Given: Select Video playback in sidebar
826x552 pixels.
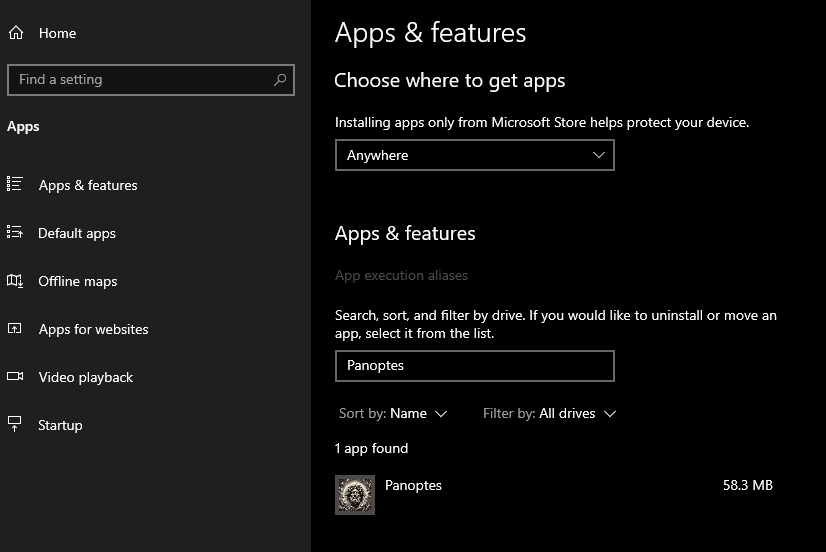Looking at the screenshot, I should pyautogui.click(x=86, y=377).
